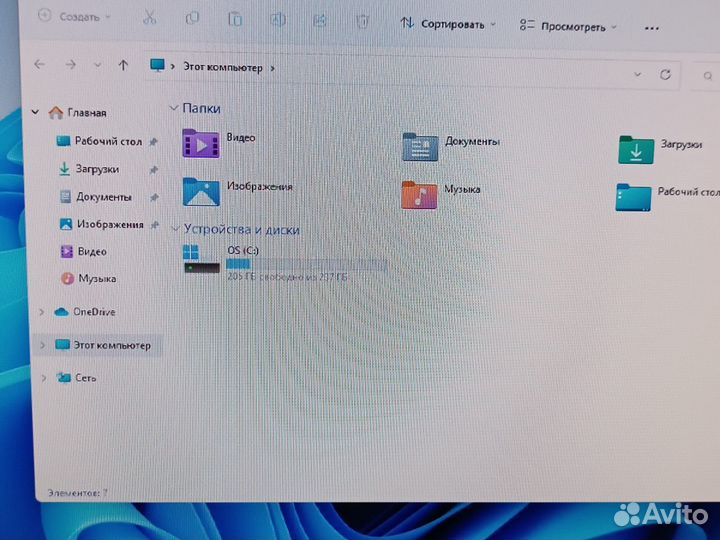720x540 pixels.
Task: Click the pin icon next to Документы
Action: pos(154,197)
